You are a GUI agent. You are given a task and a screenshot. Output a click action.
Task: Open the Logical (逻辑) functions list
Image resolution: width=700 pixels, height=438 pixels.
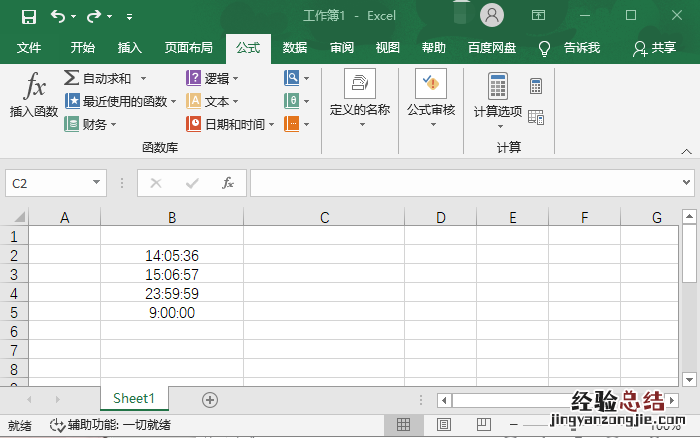(216, 78)
